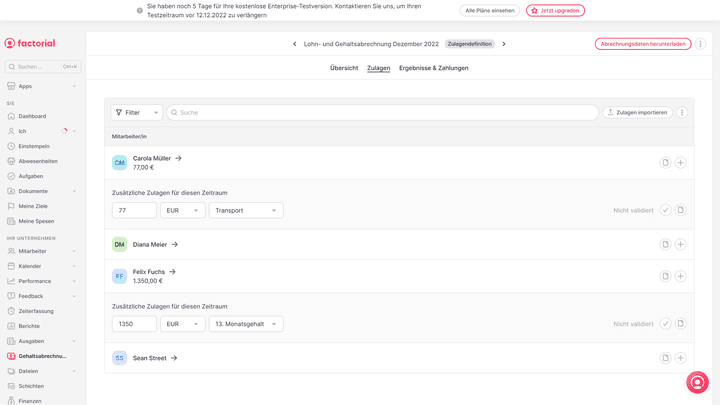Open the EUR currency dropdown for amount 1350
720x405 pixels.
tap(182, 324)
